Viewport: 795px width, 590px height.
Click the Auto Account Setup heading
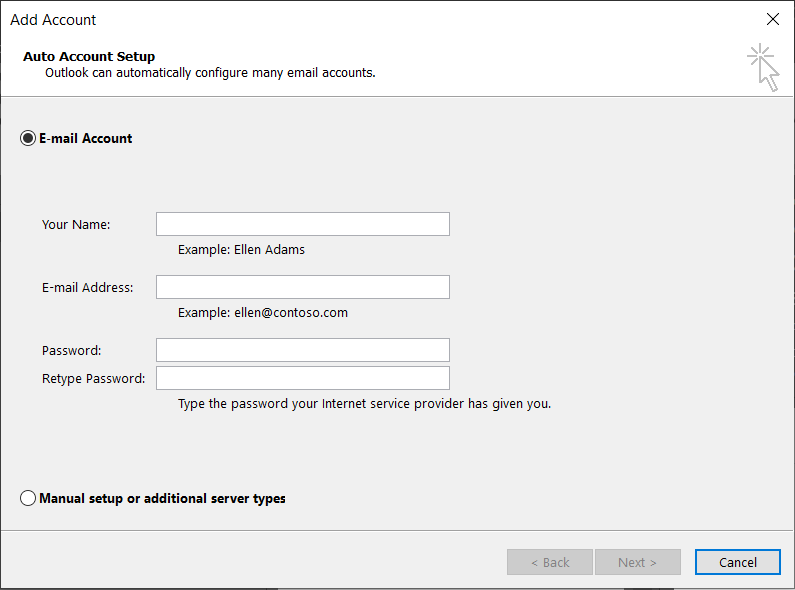89,56
